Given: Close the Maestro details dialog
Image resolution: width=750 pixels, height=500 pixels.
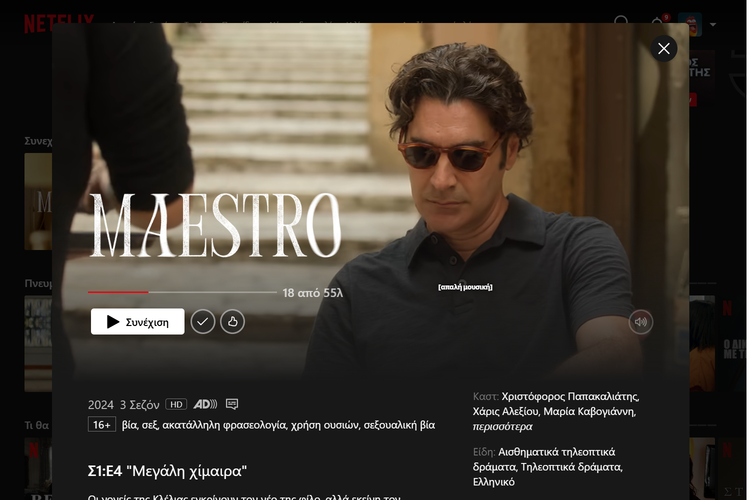Looking at the screenshot, I should (x=663, y=48).
